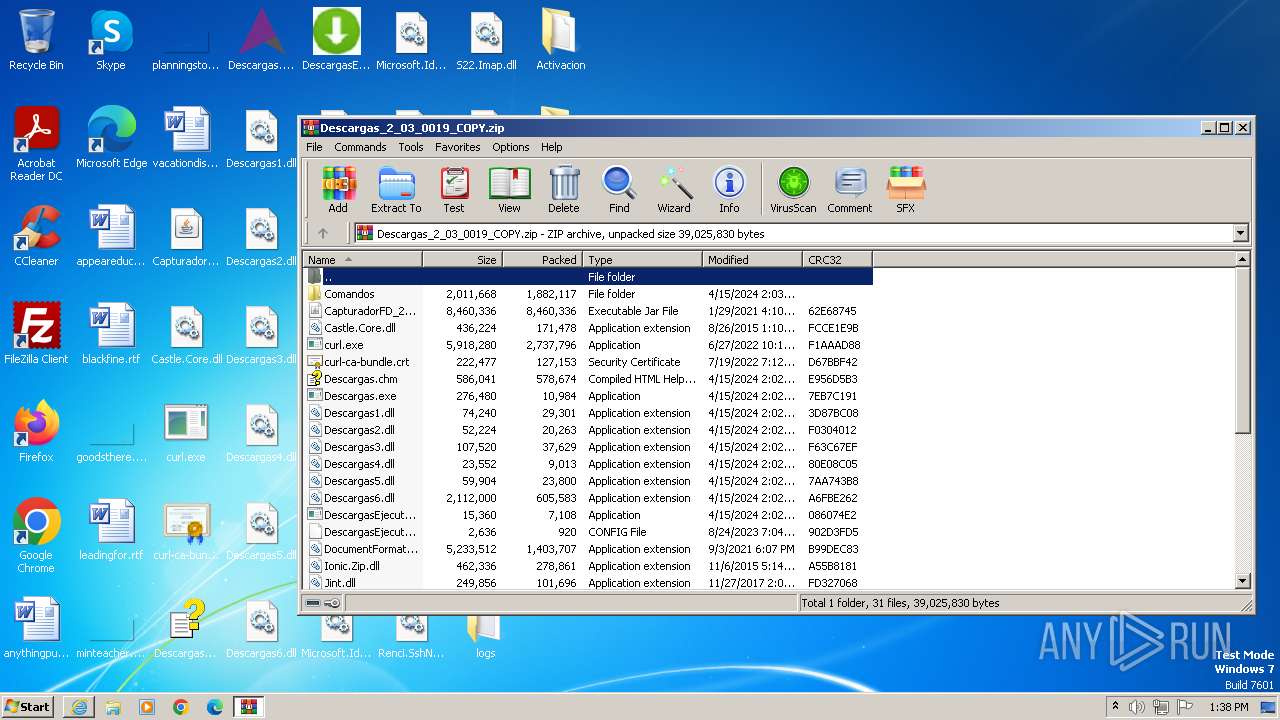Open the Help menu
Screen dimensions: 1280x720
[552, 147]
